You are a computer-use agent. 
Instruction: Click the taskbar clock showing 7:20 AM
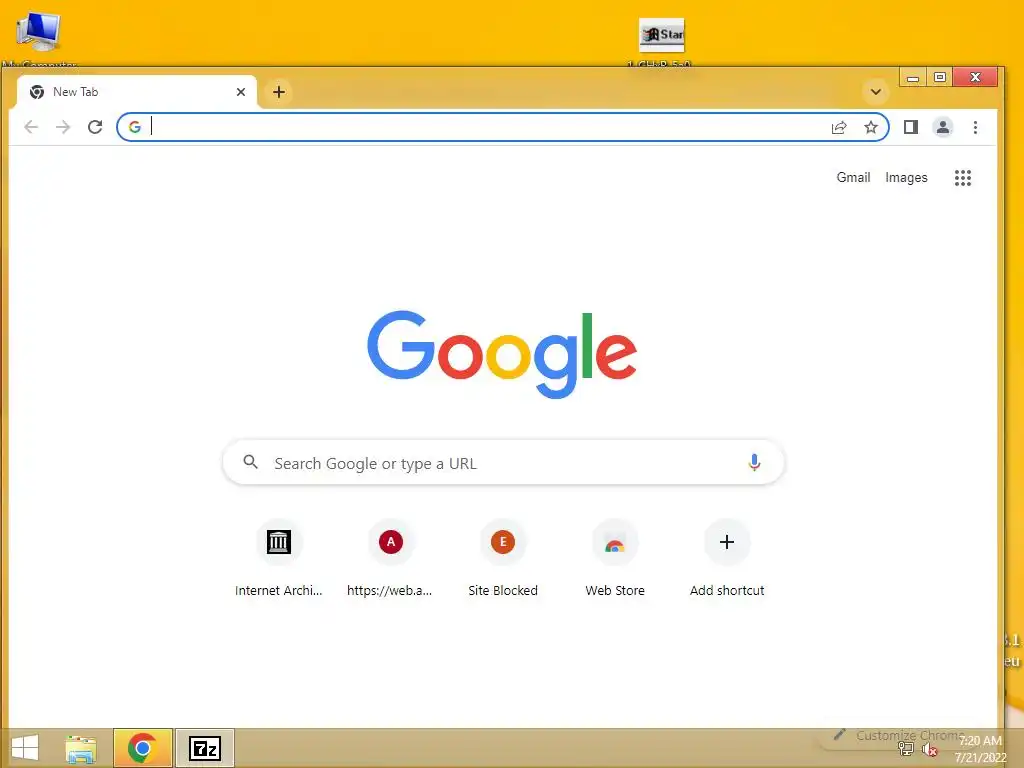(x=980, y=749)
